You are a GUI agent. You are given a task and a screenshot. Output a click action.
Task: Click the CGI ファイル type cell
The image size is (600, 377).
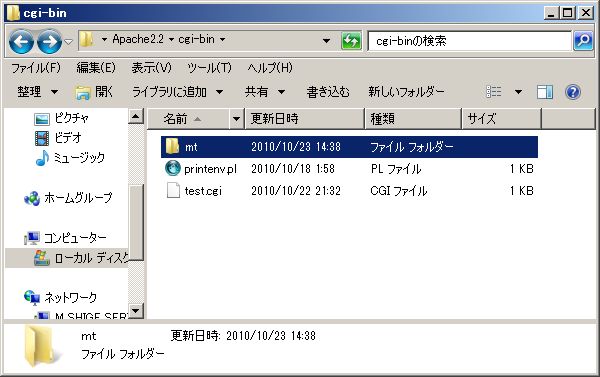point(399,191)
